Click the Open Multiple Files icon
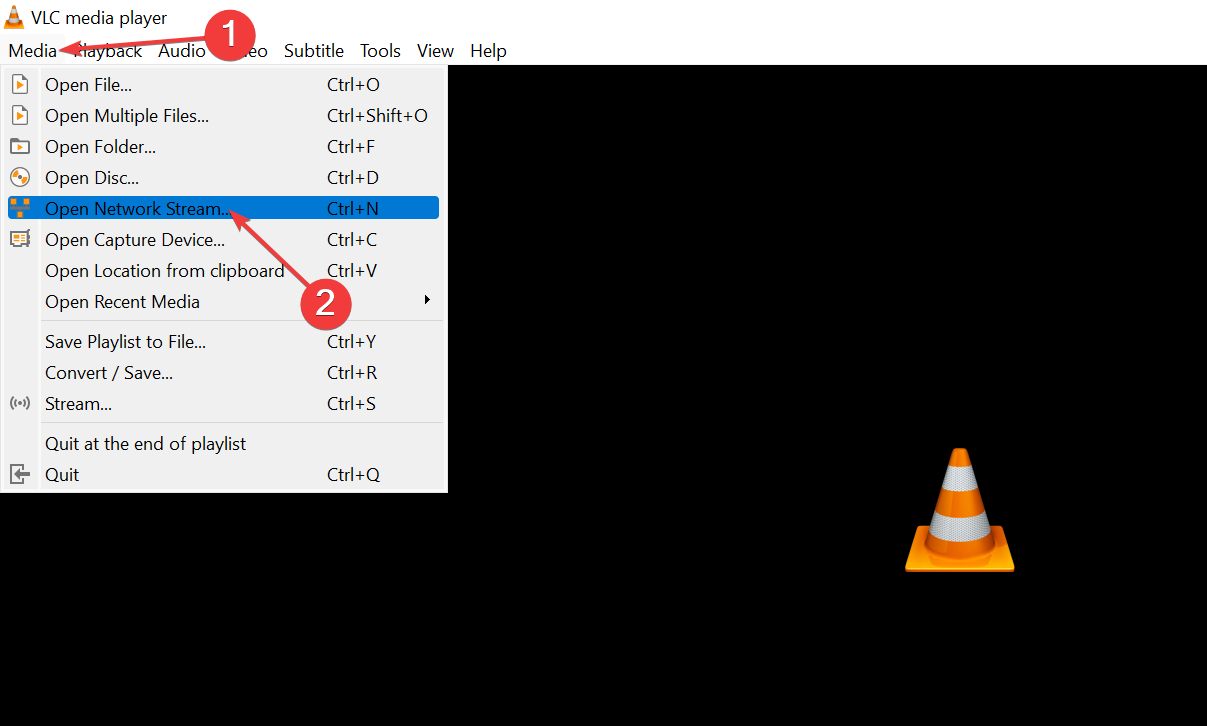The image size is (1207, 726). [20, 116]
